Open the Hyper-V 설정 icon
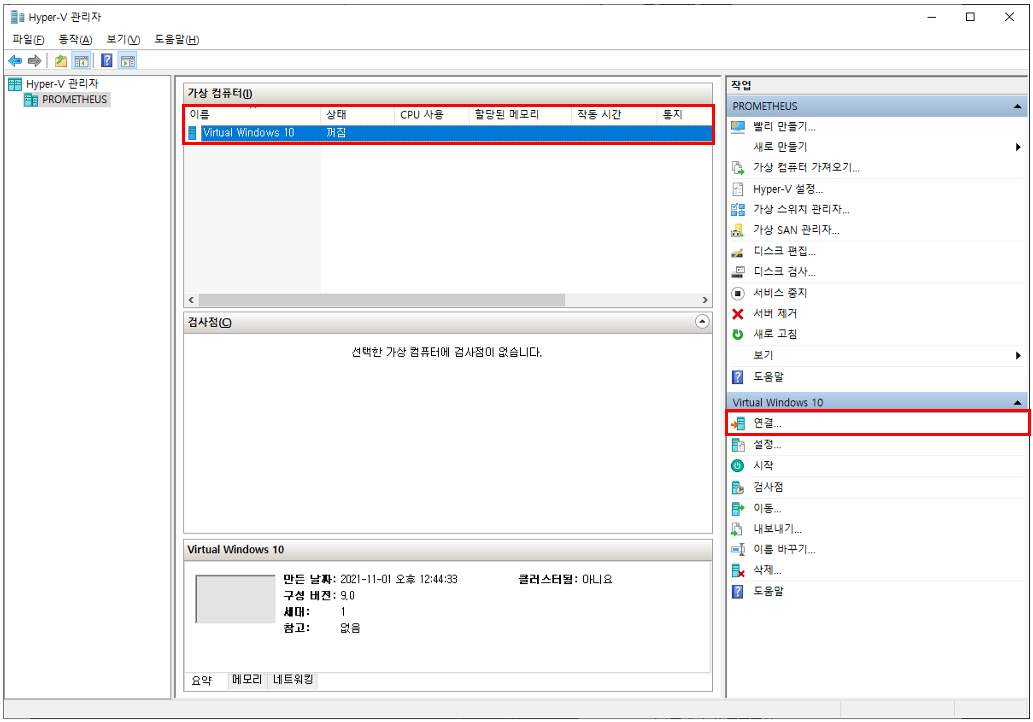This screenshot has height=722, width=1033. click(738, 189)
